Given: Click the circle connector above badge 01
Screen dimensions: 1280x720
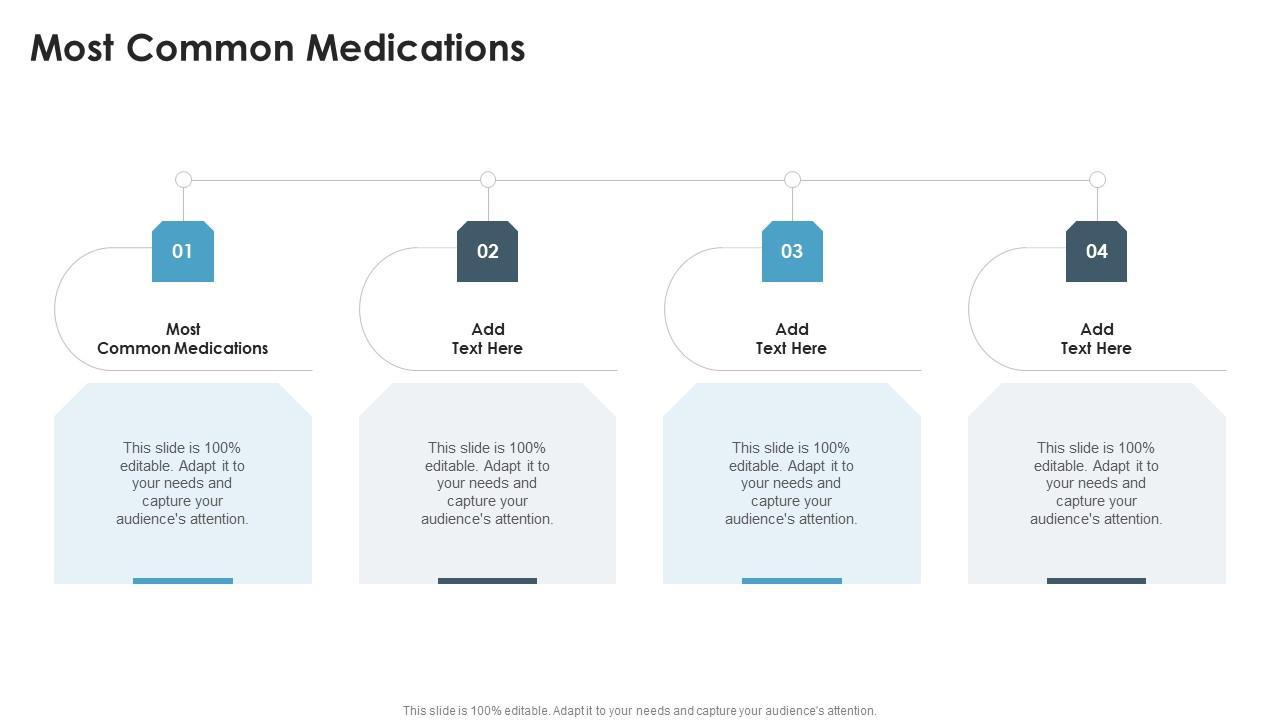Looking at the screenshot, I should [183, 180].
